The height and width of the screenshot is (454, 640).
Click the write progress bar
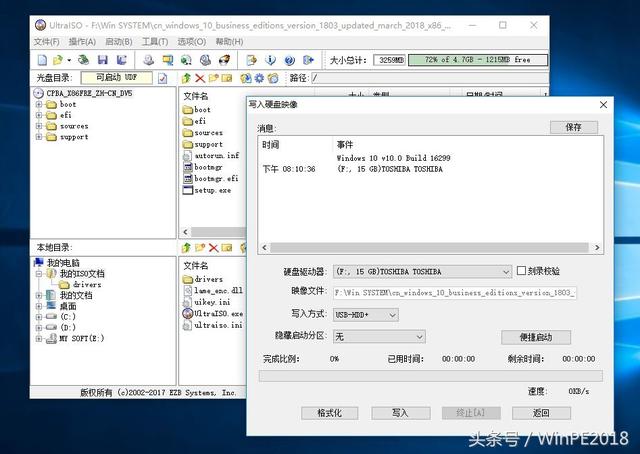click(431, 376)
